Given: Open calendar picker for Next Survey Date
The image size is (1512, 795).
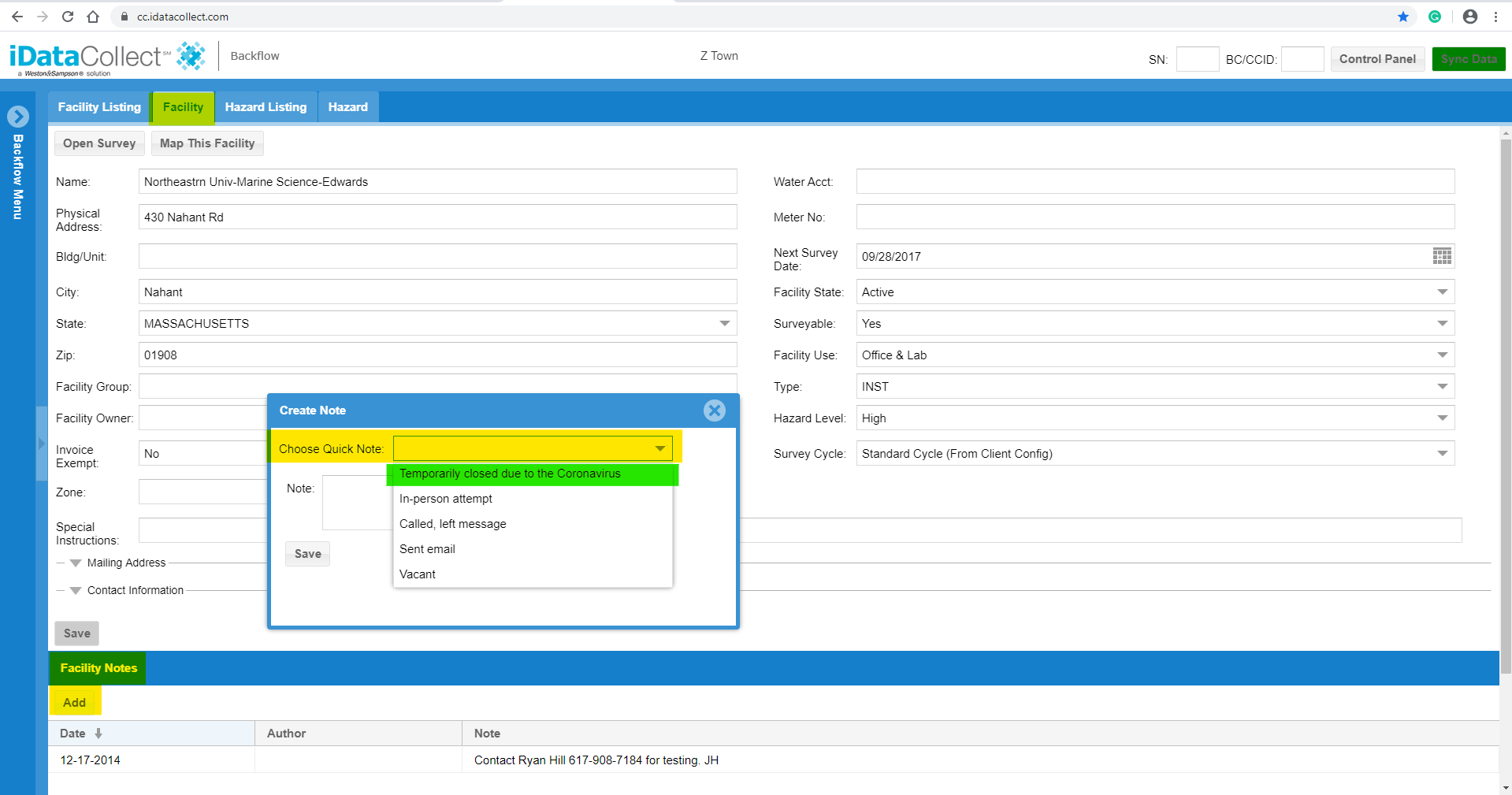Looking at the screenshot, I should pyautogui.click(x=1442, y=256).
